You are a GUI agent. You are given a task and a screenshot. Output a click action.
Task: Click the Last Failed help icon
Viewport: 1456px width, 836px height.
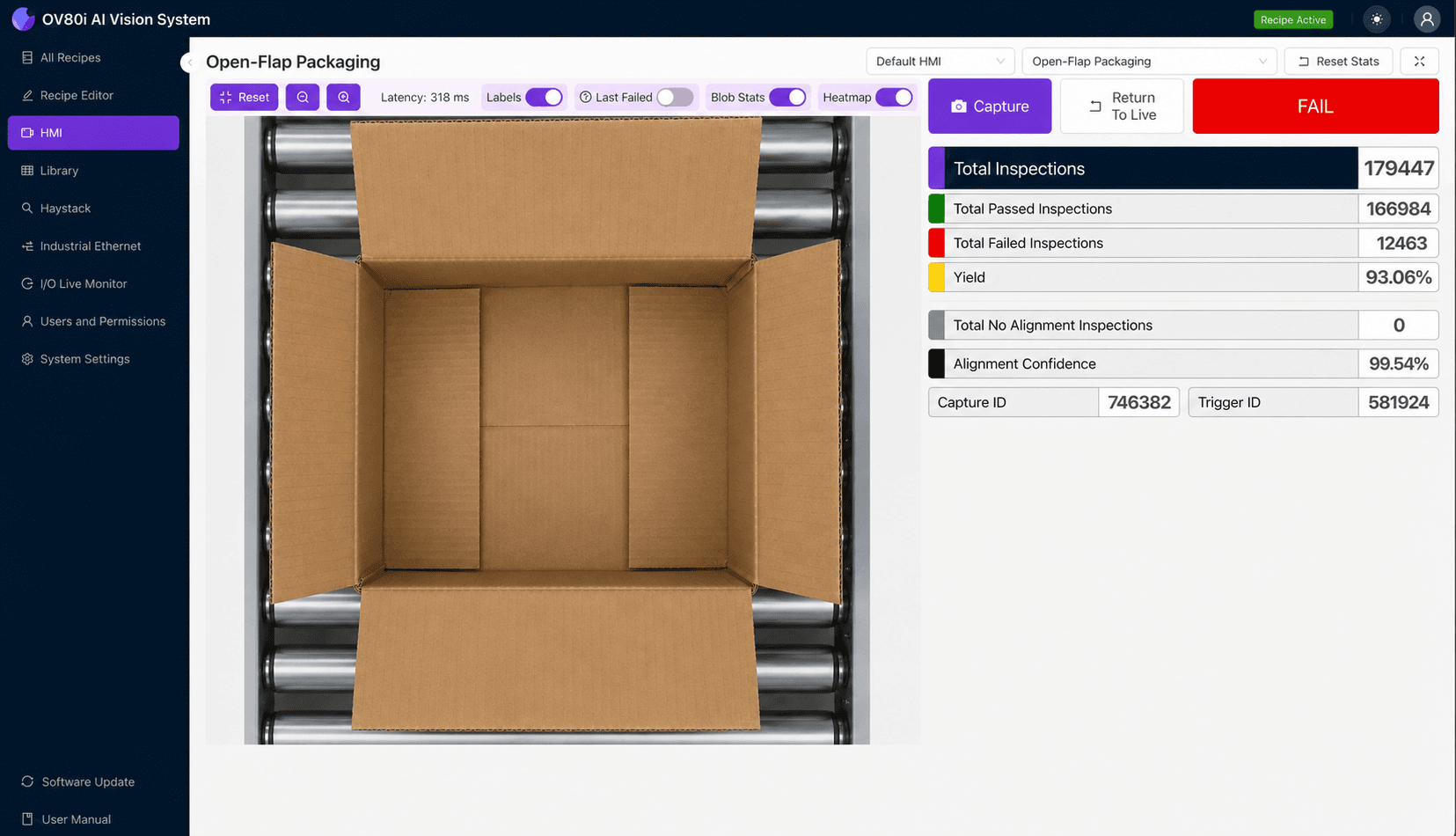click(585, 98)
